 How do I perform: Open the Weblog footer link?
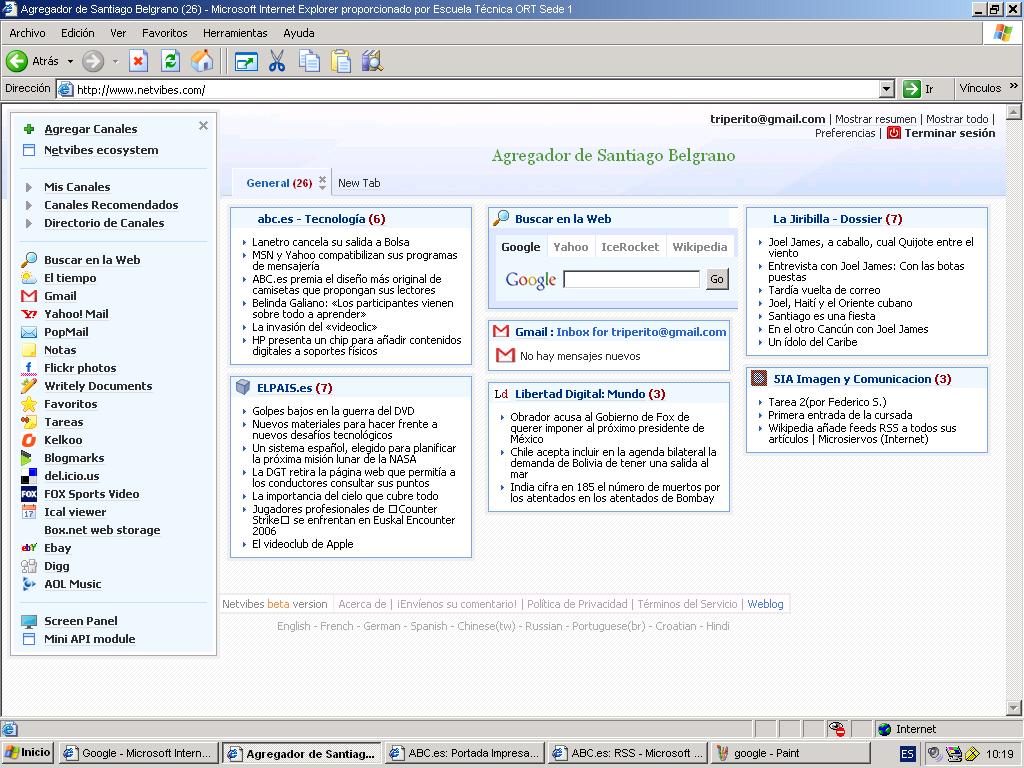[x=765, y=604]
